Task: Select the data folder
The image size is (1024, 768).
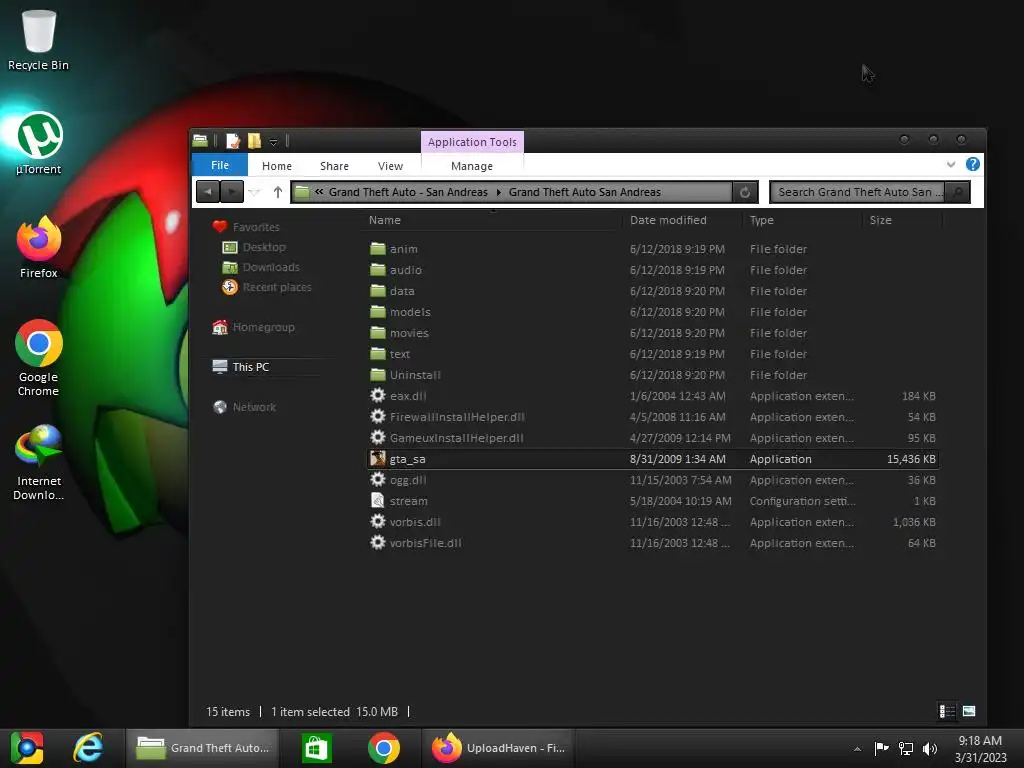Action: [653, 291]
